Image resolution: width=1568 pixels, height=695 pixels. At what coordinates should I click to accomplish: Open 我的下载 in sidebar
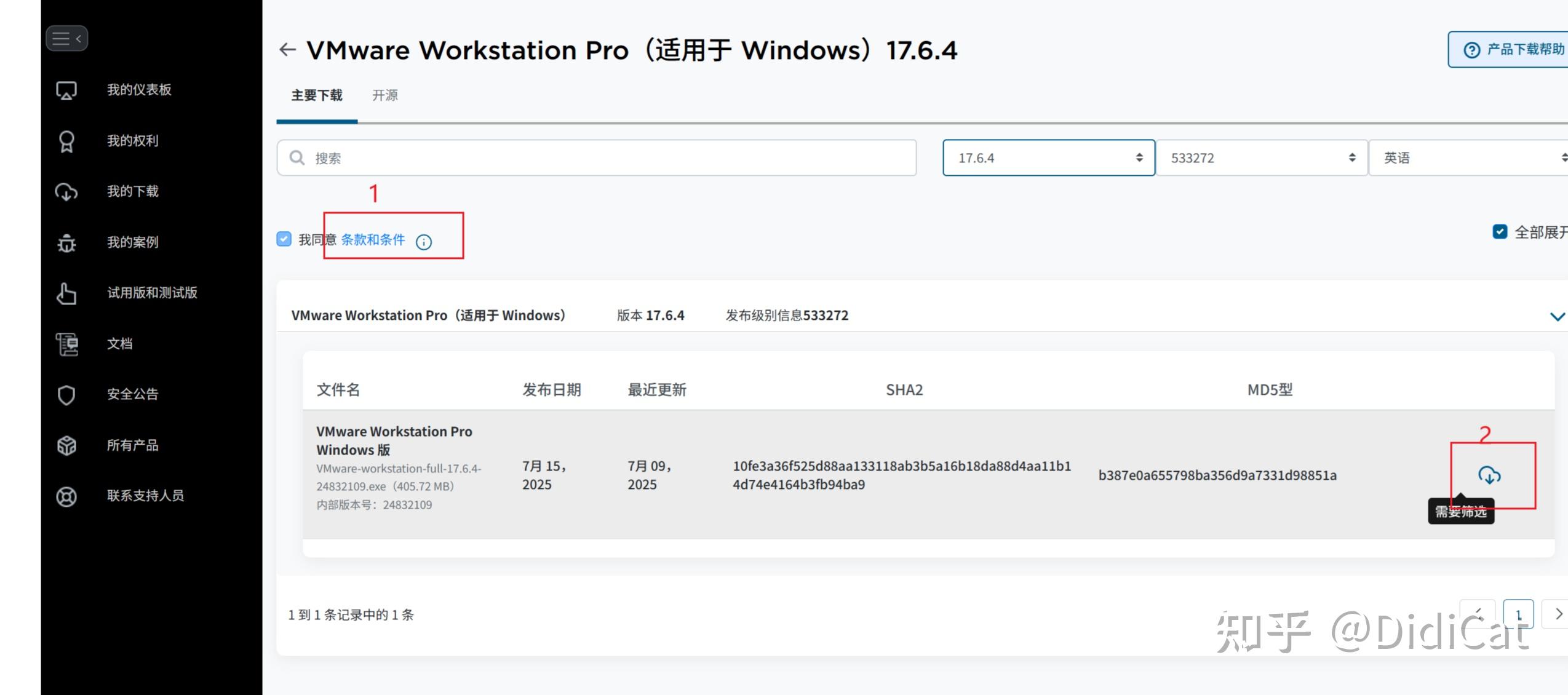pos(133,191)
